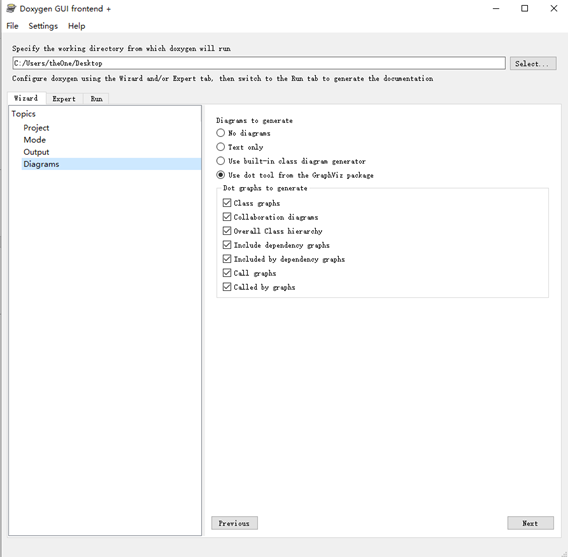This screenshot has width=568, height=557.
Task: Switch to the Wizard tab
Action: coord(26,98)
